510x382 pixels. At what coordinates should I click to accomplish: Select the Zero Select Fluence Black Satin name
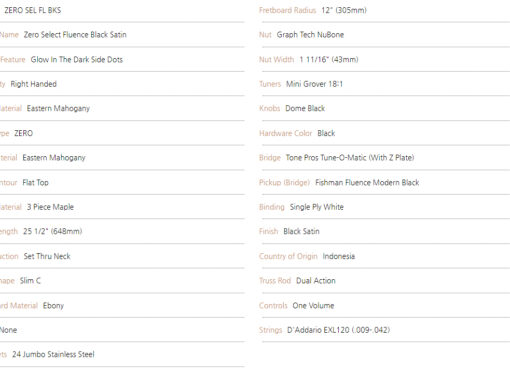coord(75,35)
